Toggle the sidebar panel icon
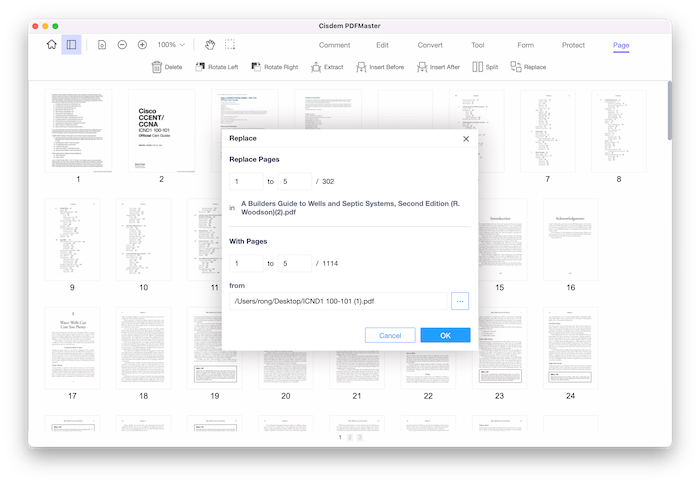This screenshot has height=484, width=700. tap(71, 45)
